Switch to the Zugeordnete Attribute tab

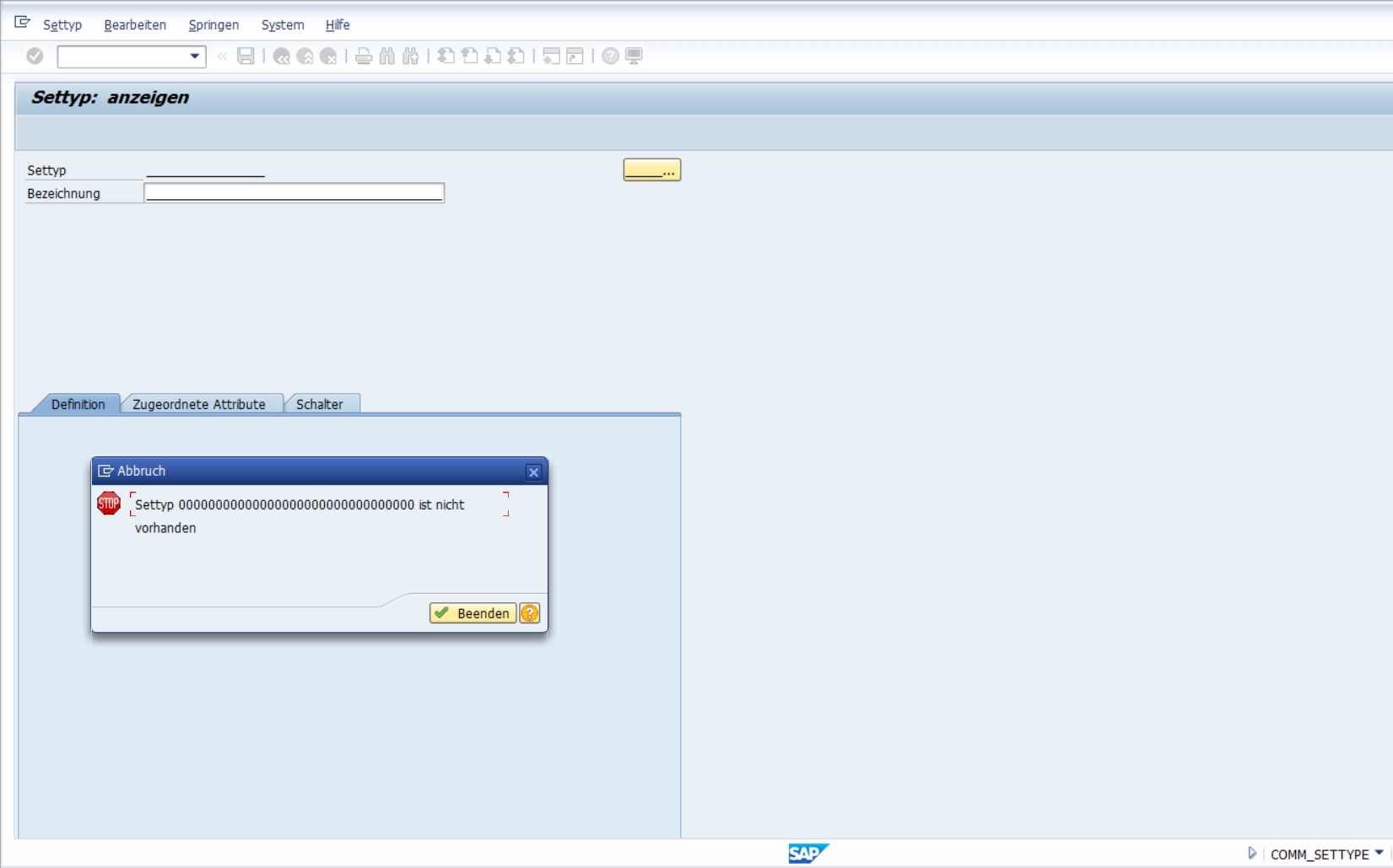199,404
